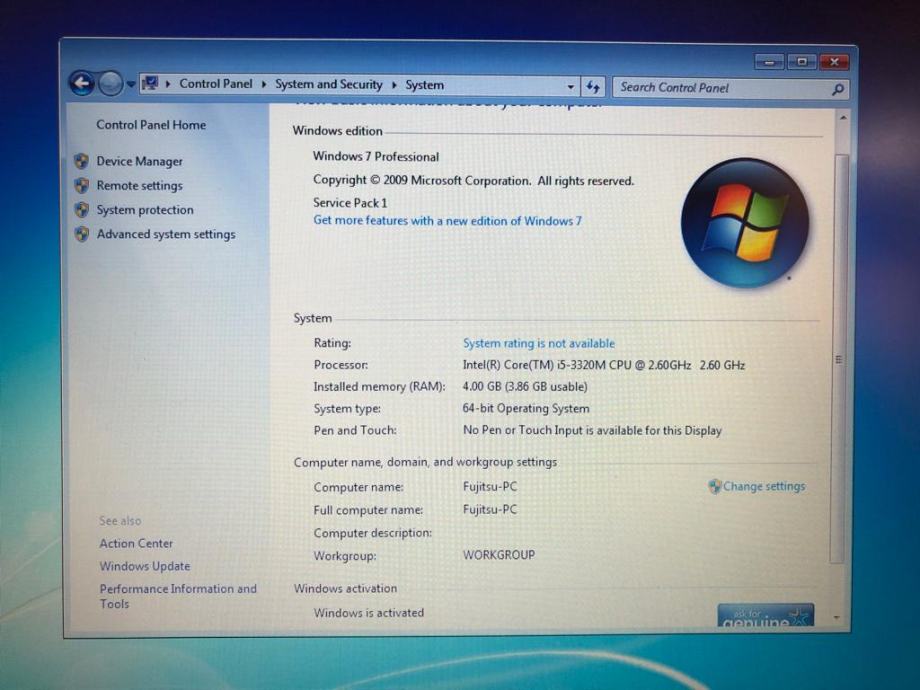
Task: Click System rating is not available link
Action: [539, 343]
